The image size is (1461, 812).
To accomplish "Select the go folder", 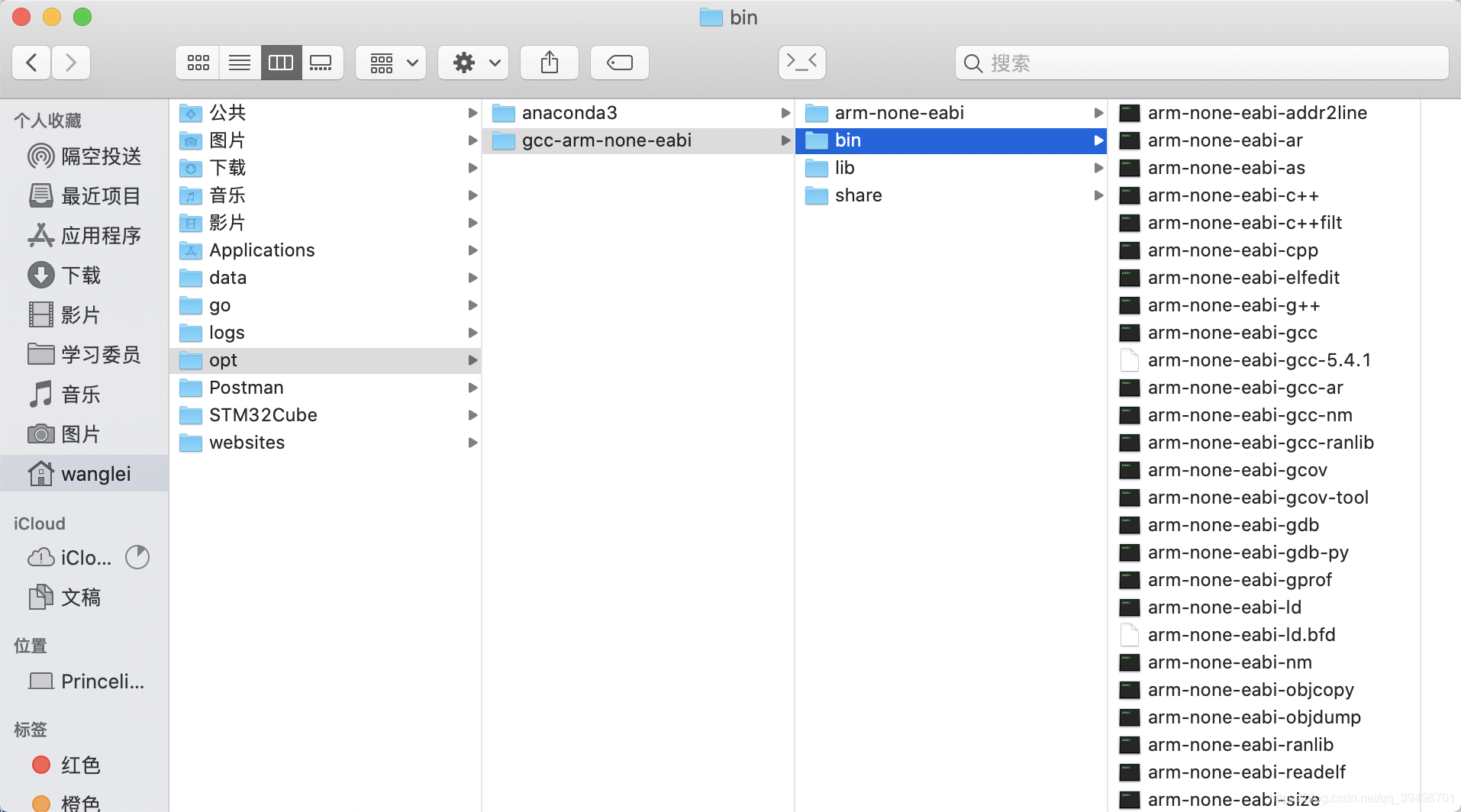I will click(x=325, y=305).
